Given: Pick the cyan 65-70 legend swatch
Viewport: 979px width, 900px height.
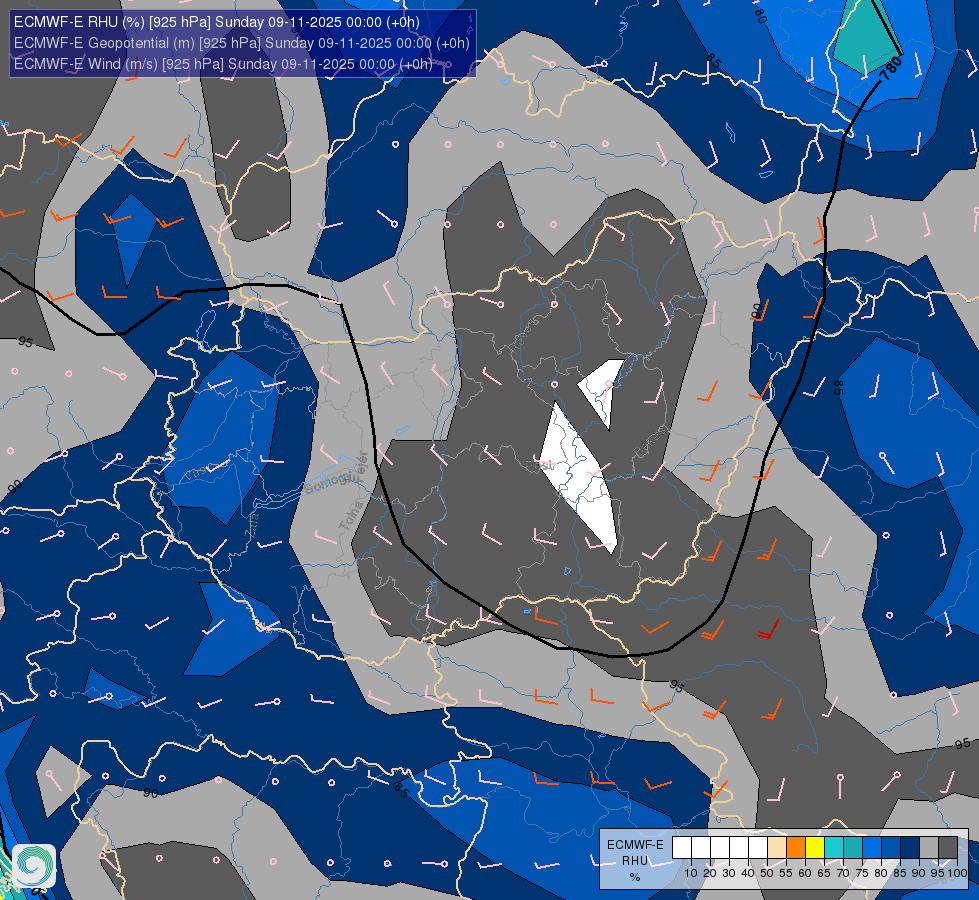Looking at the screenshot, I should click(x=834, y=848).
